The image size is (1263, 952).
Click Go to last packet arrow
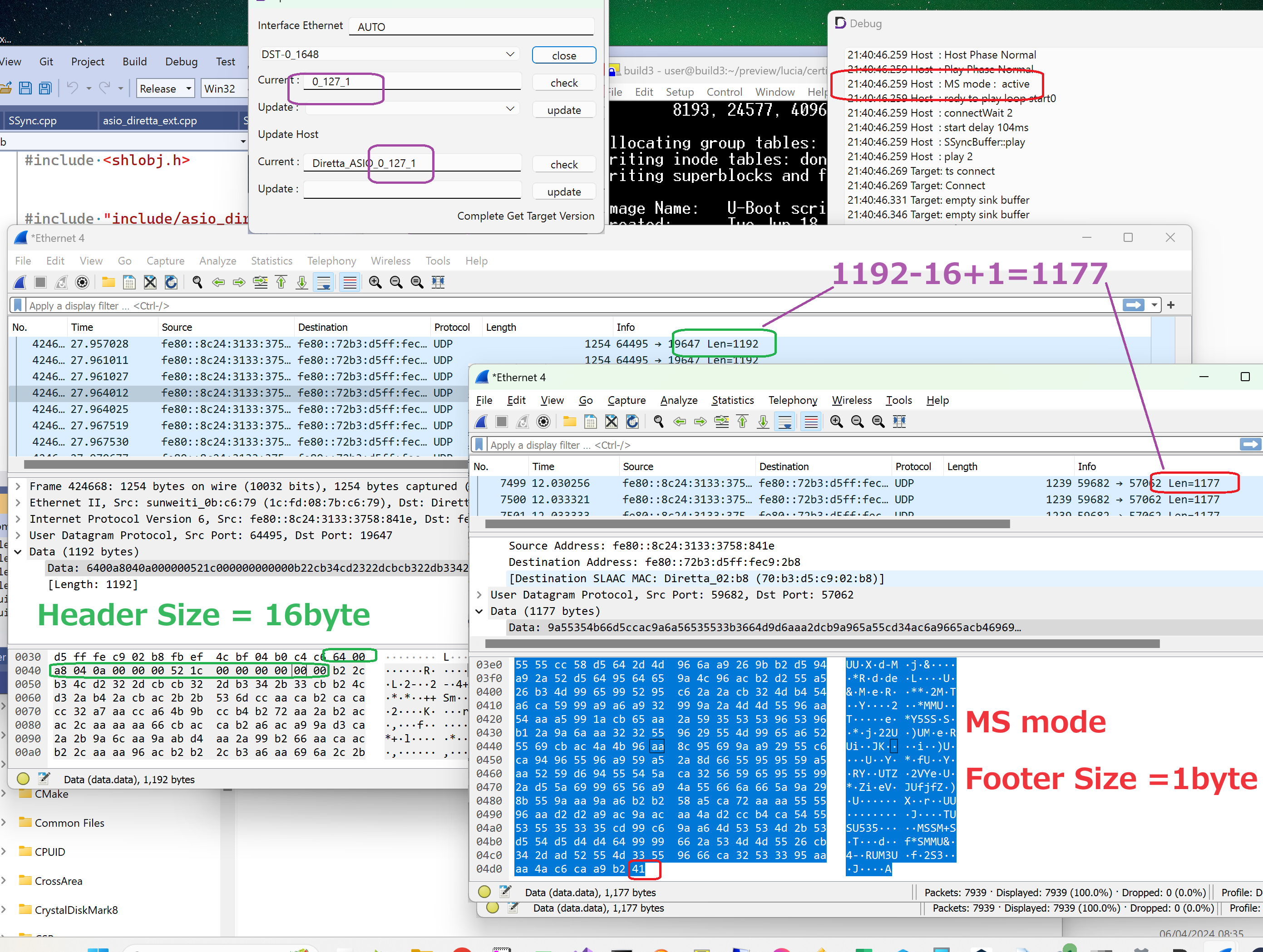pos(763,422)
